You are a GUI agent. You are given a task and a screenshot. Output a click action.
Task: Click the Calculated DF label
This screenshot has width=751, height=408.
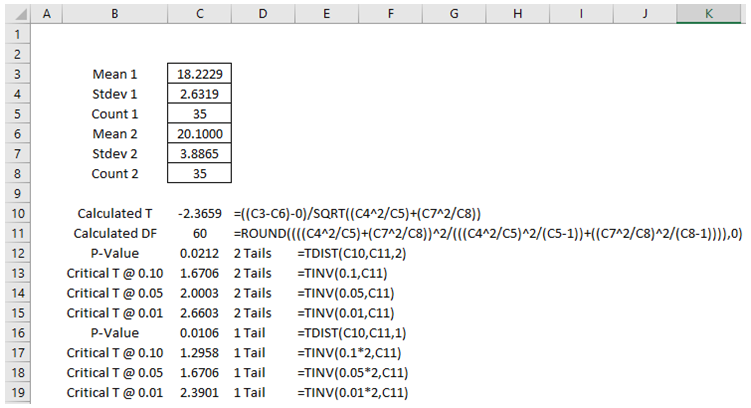(x=115, y=233)
